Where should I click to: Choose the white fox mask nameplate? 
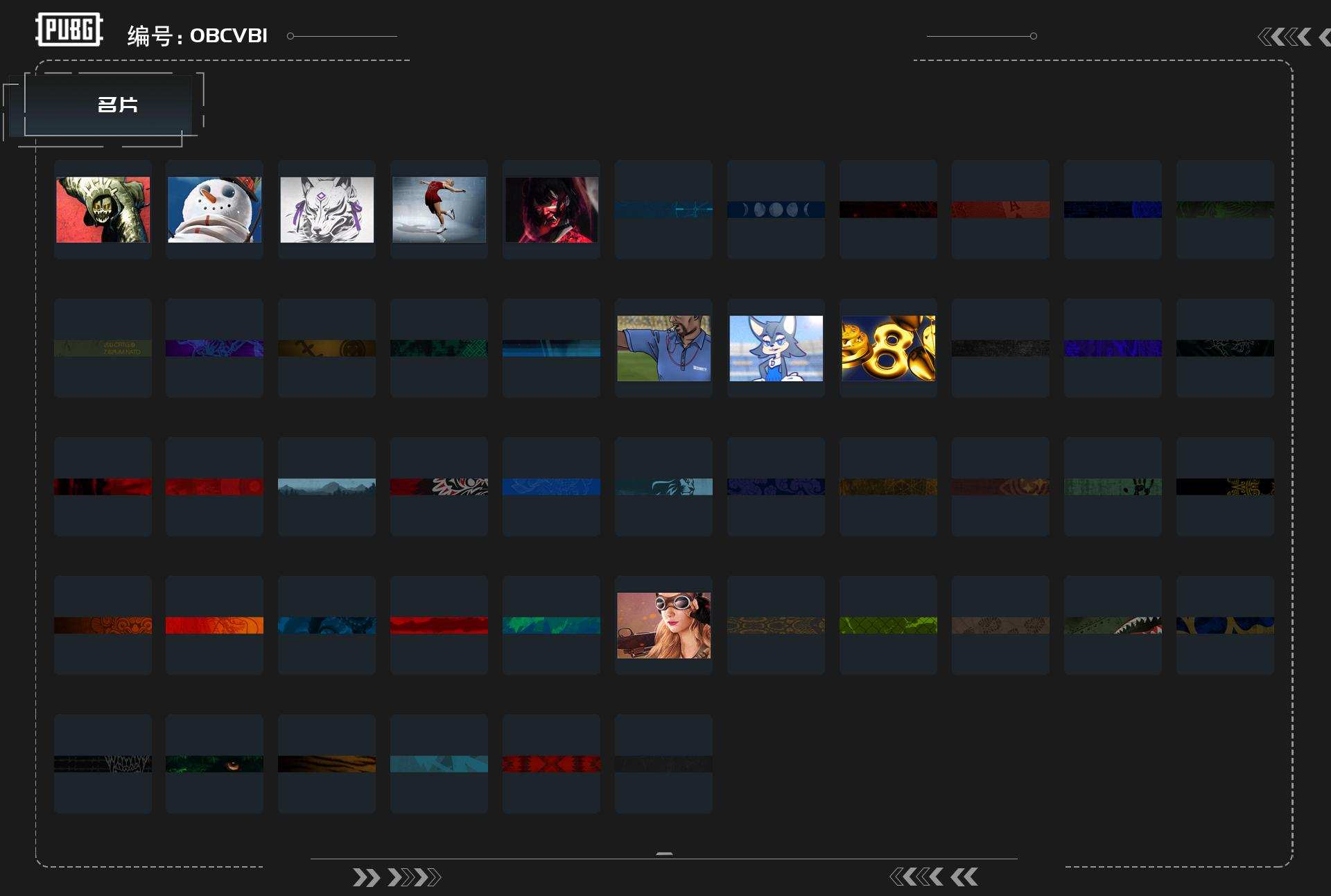(x=327, y=209)
